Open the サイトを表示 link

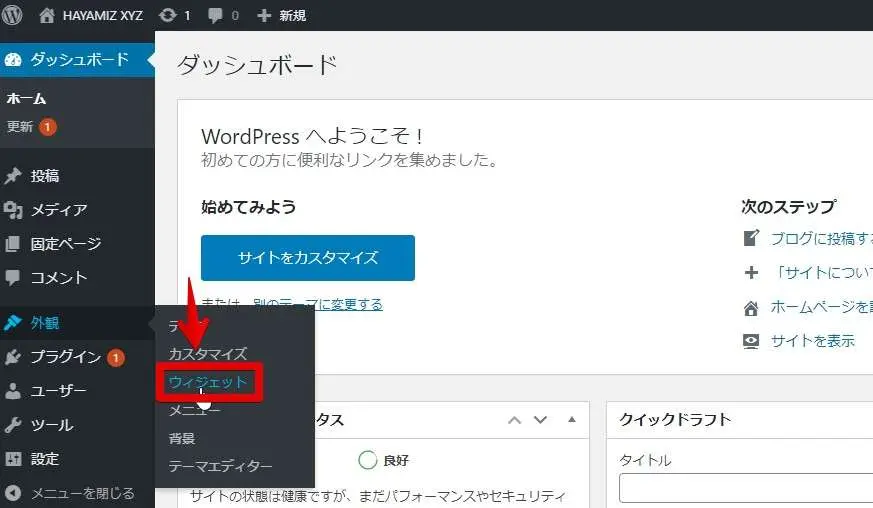[812, 341]
